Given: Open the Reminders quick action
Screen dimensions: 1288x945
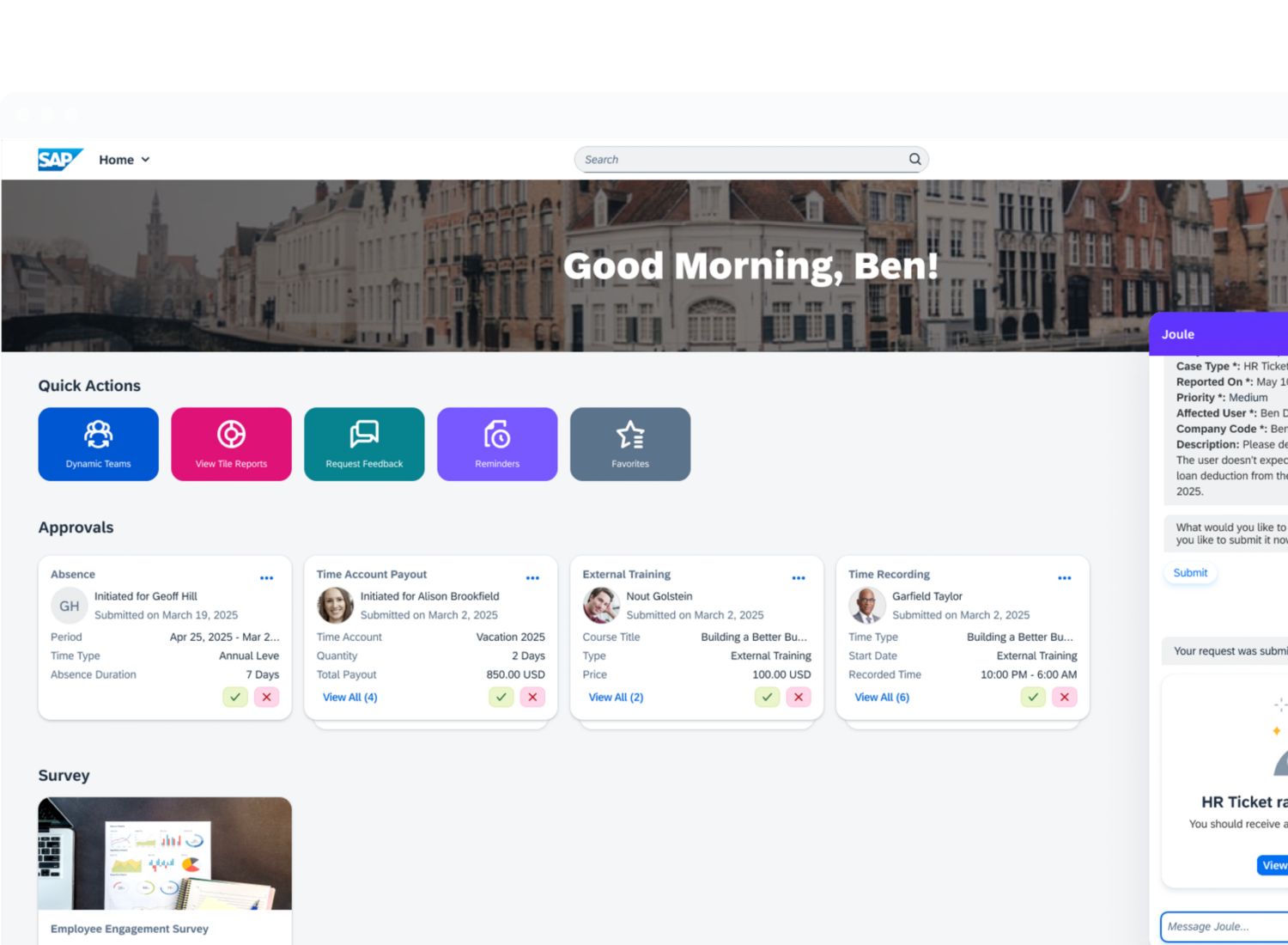Looking at the screenshot, I should click(x=497, y=443).
